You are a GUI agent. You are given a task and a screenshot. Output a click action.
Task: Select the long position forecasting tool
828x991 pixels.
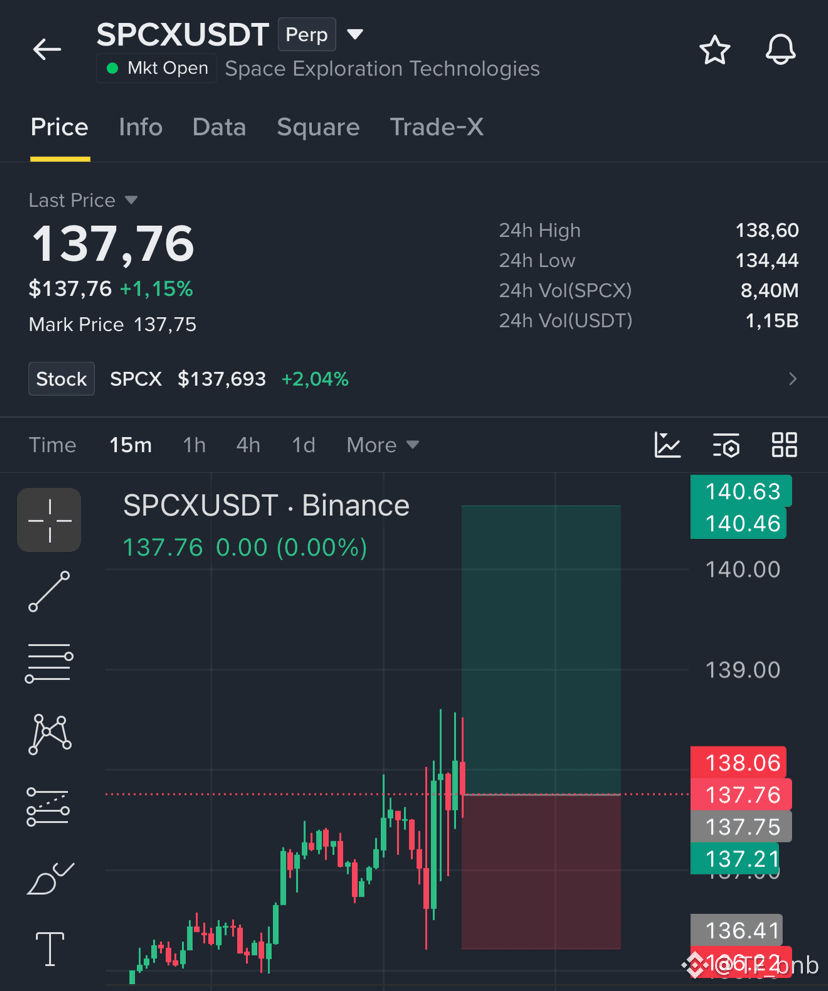point(48,806)
